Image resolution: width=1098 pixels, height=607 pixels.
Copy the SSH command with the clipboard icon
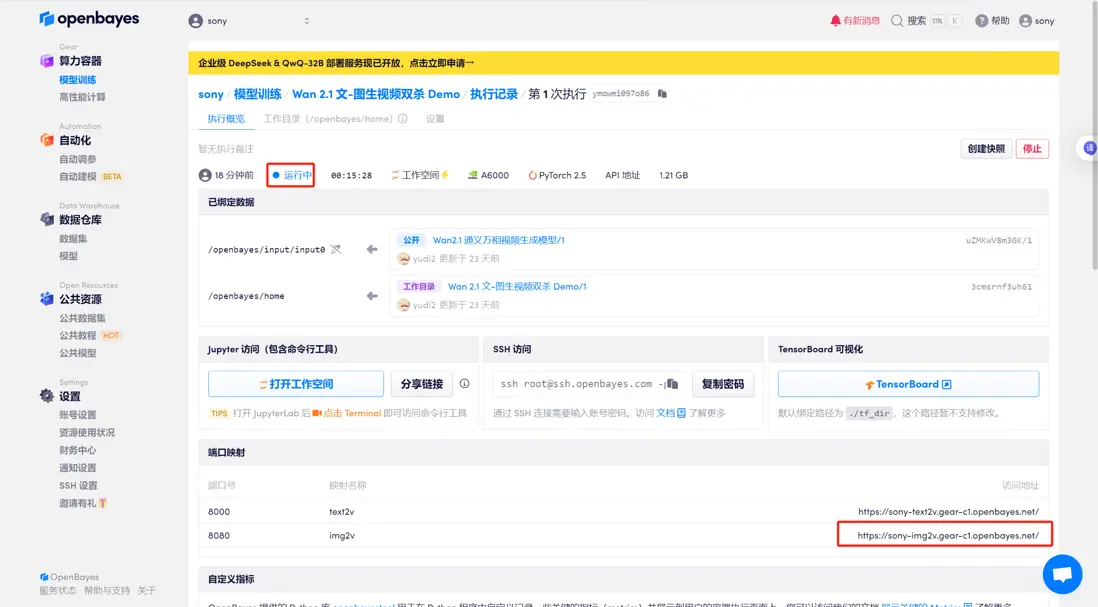click(673, 384)
